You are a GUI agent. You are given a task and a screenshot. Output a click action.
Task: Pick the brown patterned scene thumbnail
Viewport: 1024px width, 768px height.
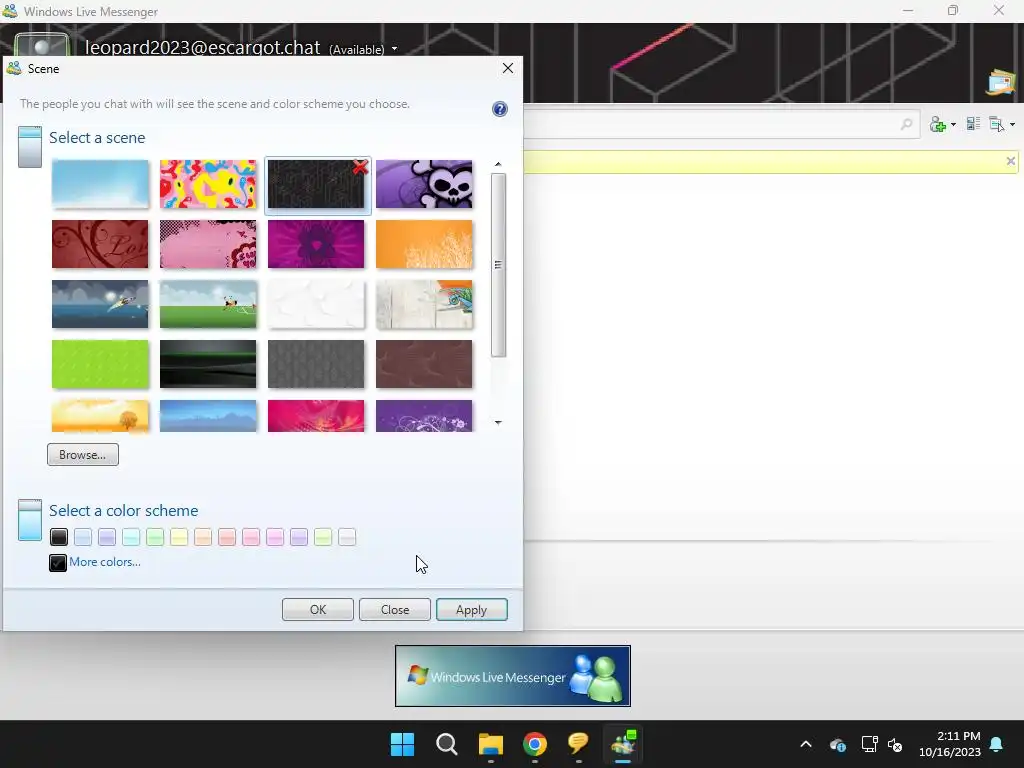coord(424,364)
